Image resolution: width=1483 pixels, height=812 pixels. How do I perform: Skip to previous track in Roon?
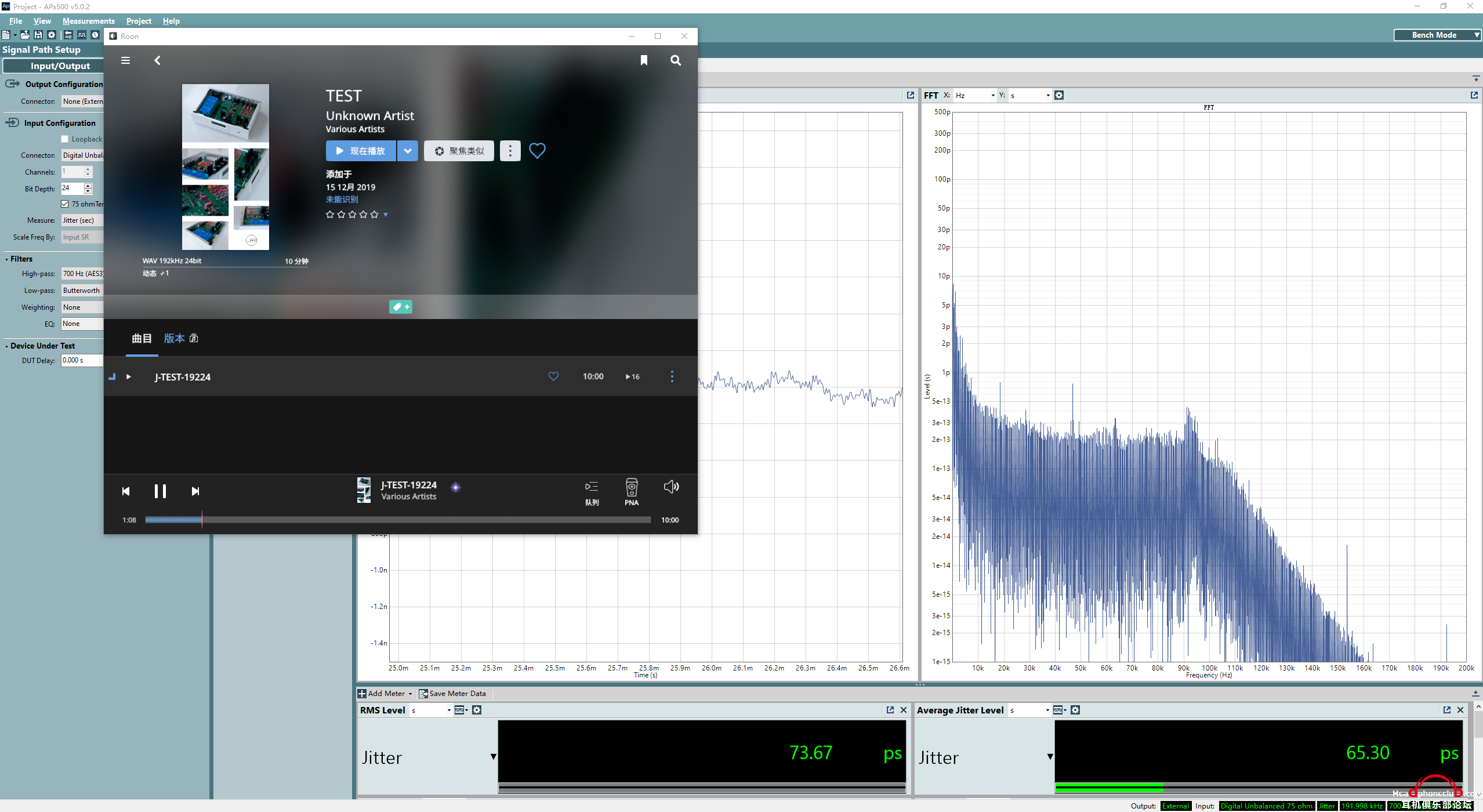(126, 491)
